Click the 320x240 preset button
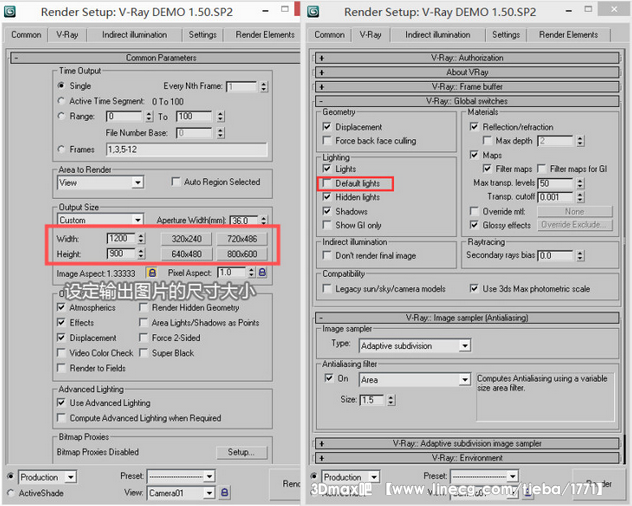Screen dimensions: 632x506 186,239
